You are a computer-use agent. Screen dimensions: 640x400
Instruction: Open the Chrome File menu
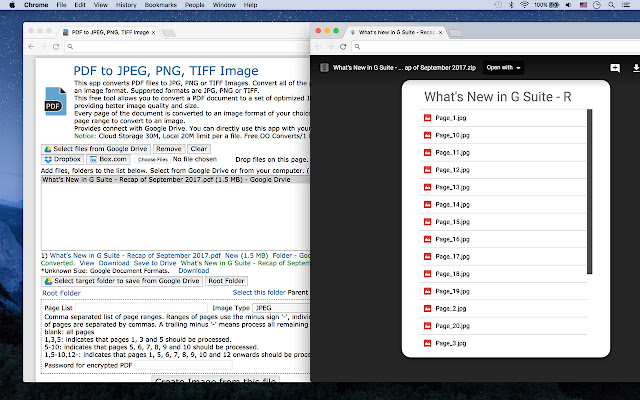click(x=61, y=5)
